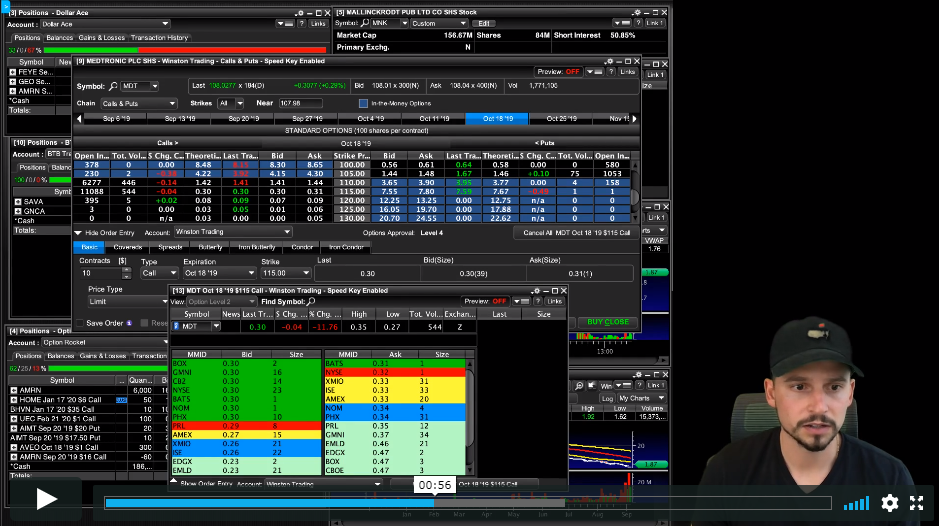
Task: Click symbol search magnifier in Mallinckrodt window
Action: pos(365,23)
